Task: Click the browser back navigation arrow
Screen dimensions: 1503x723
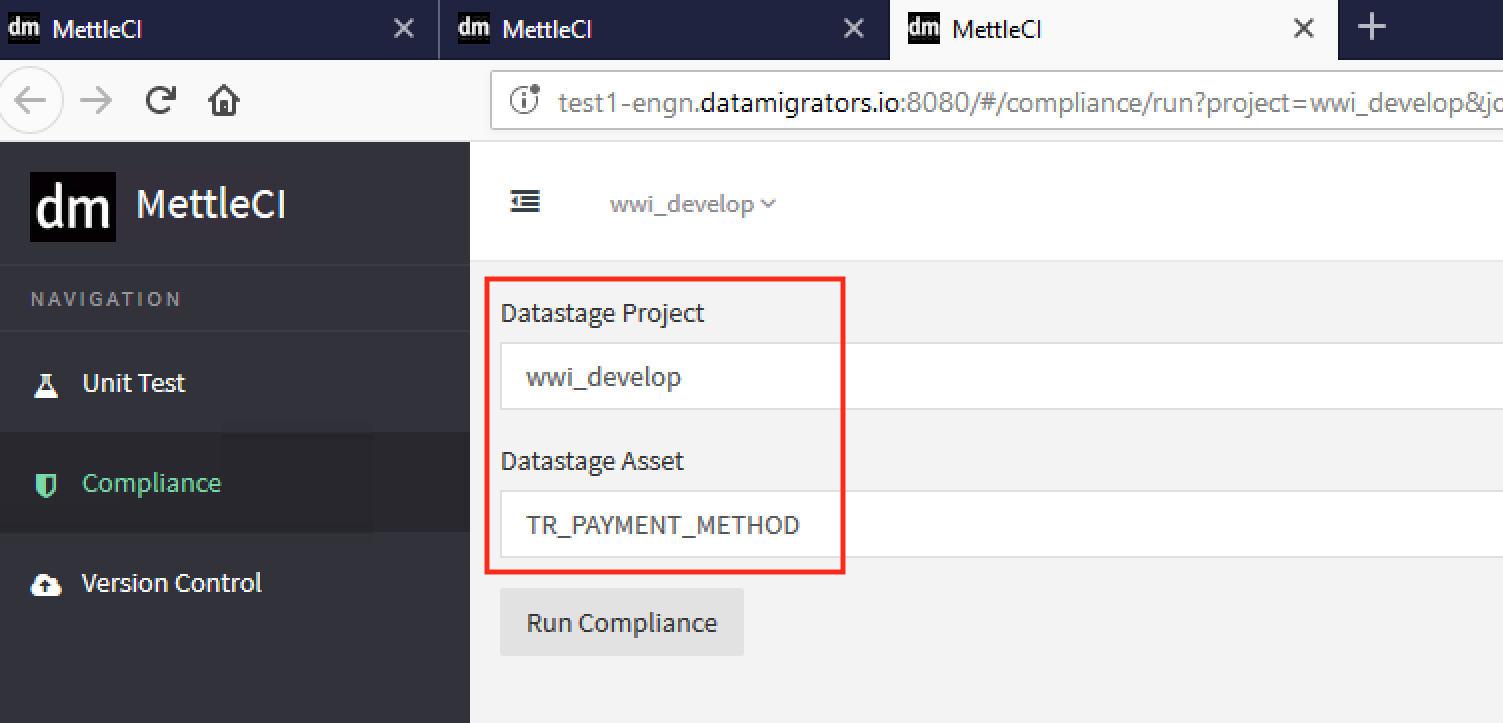Action: [x=31, y=100]
